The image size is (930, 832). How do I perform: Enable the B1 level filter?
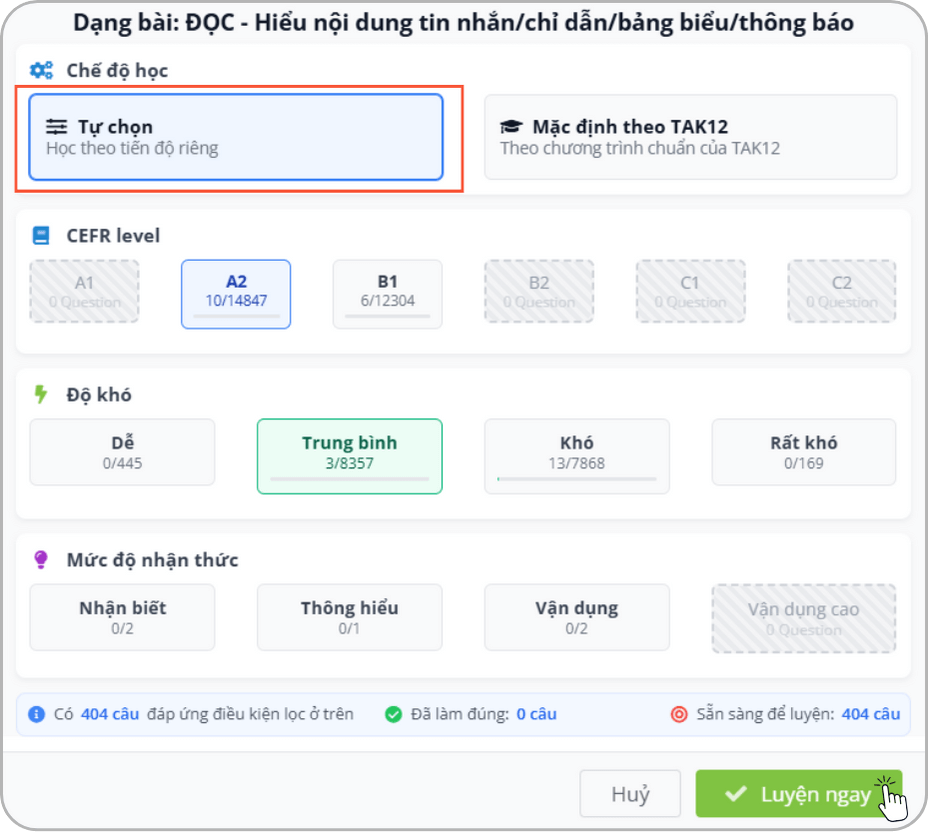click(x=387, y=293)
